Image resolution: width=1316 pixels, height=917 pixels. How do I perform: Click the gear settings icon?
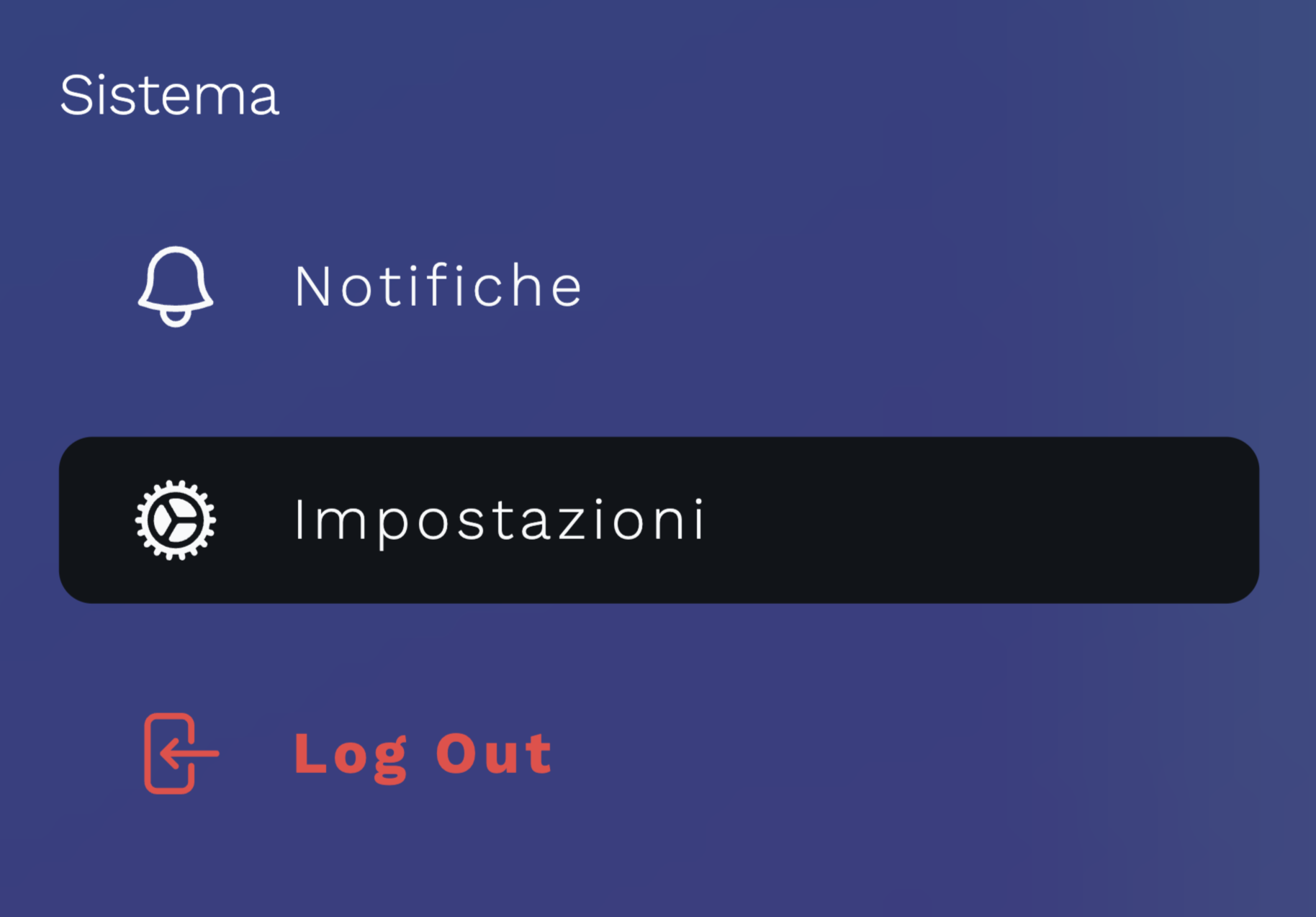point(176,520)
